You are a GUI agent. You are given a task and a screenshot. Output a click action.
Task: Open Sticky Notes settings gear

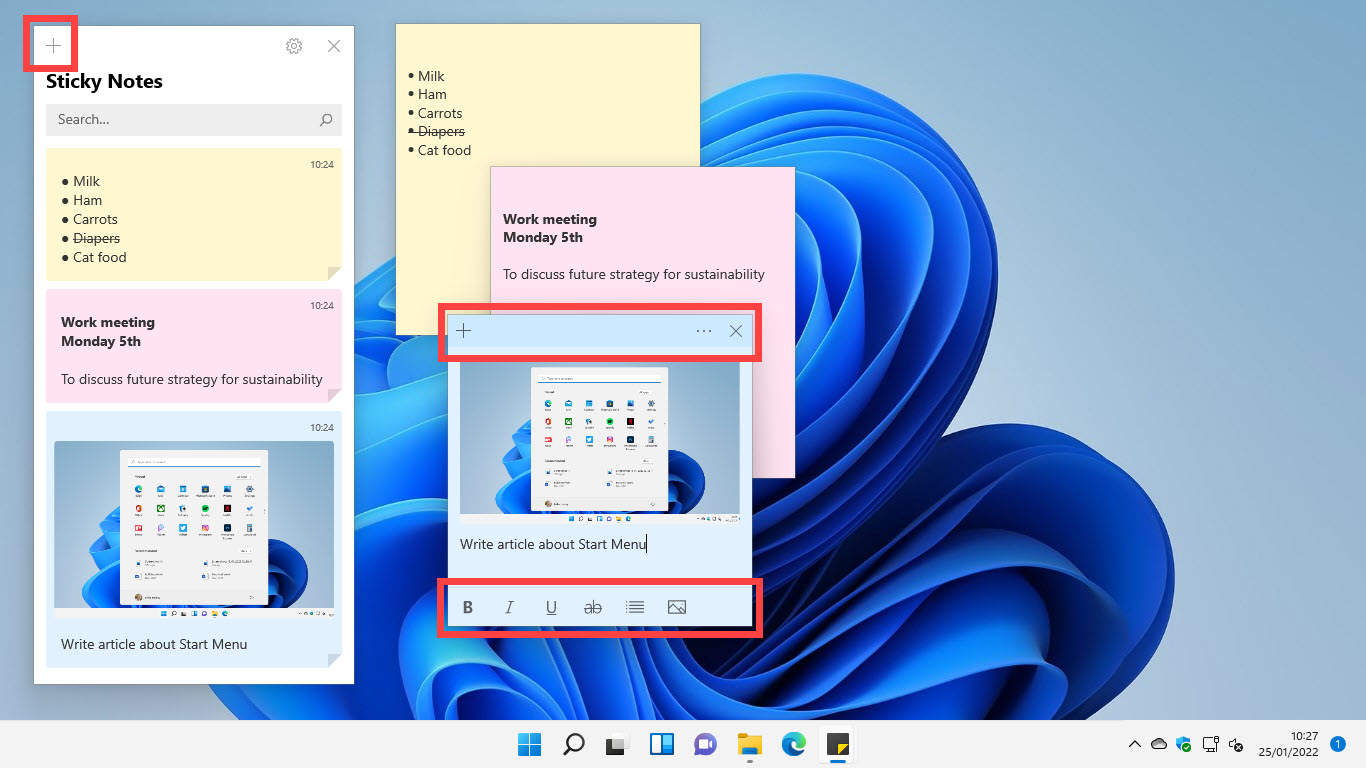[294, 46]
